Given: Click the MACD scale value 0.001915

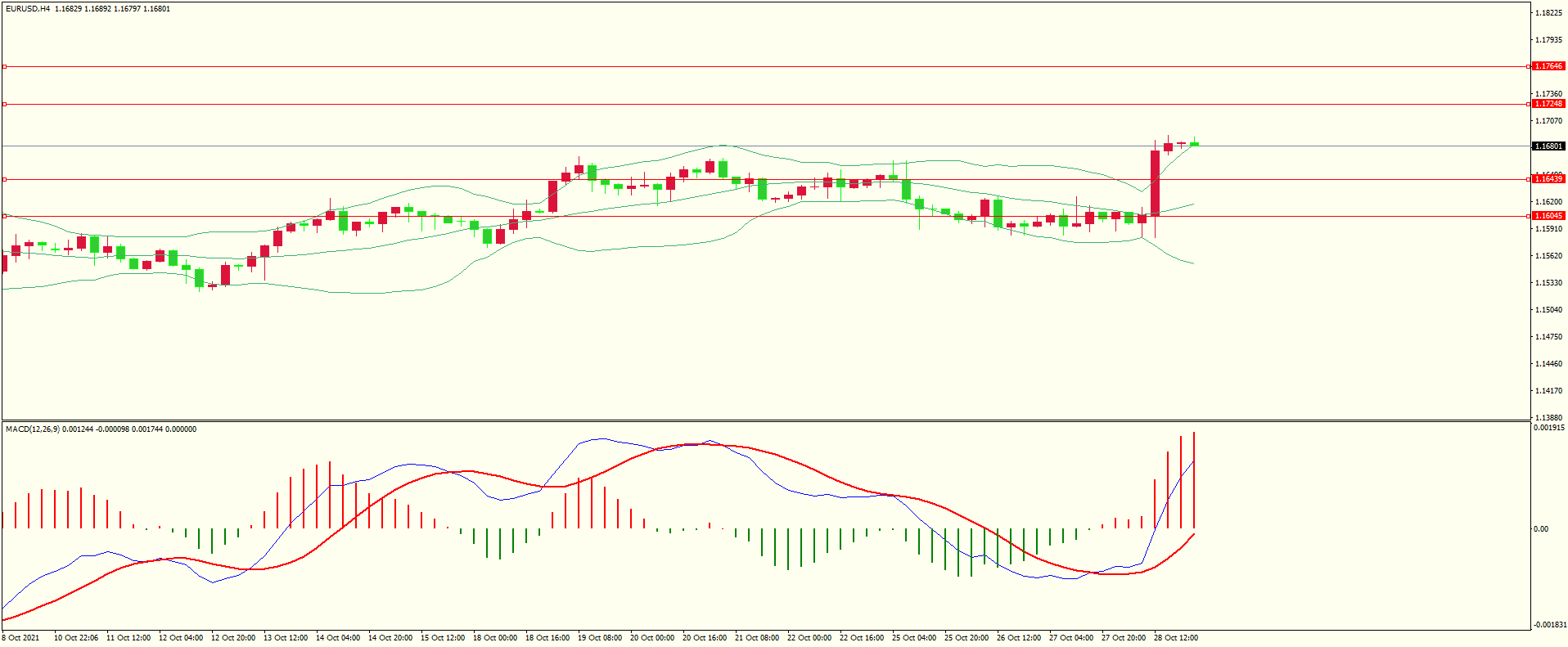Looking at the screenshot, I should click(x=1549, y=428).
